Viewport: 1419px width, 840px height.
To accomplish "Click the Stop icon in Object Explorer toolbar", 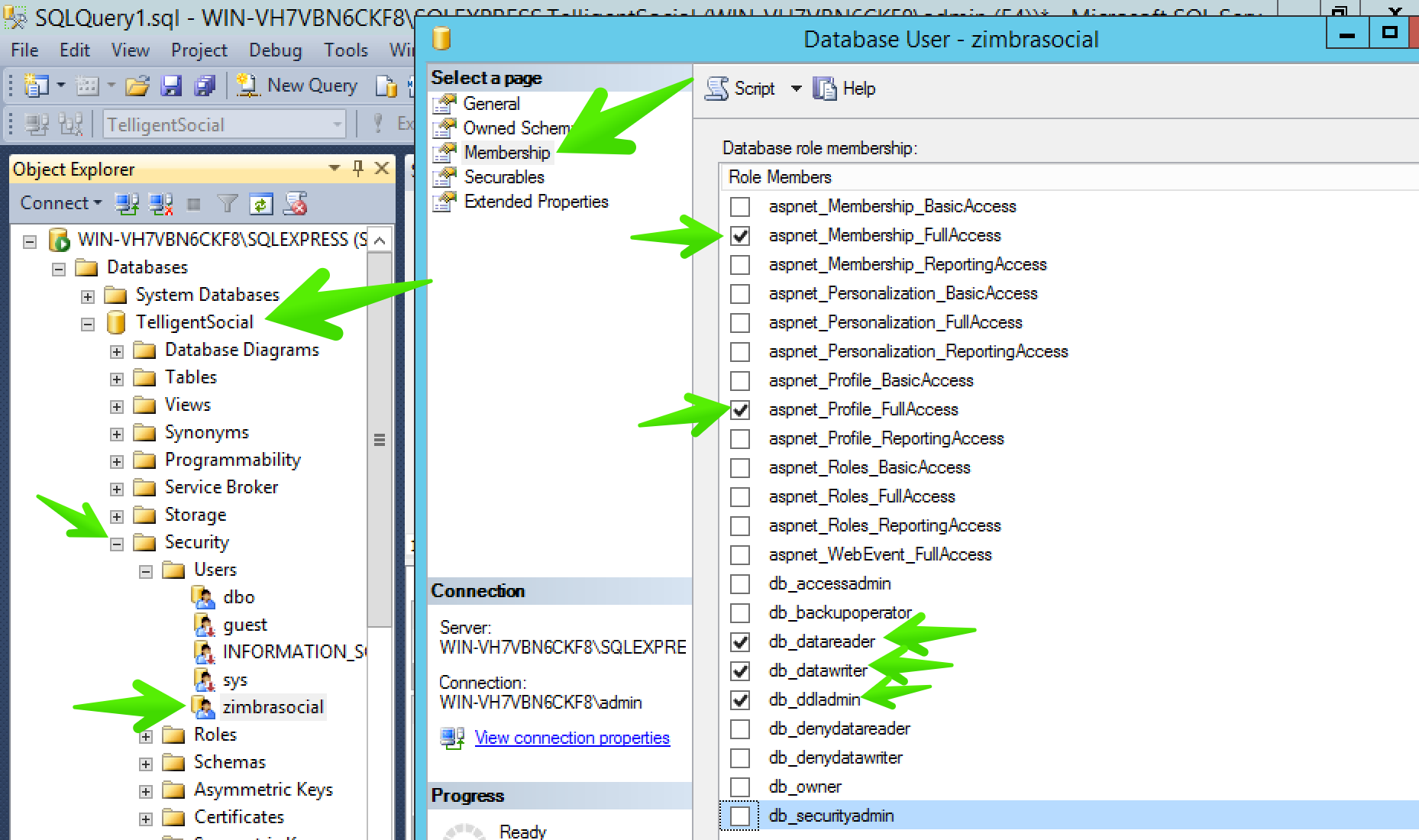I will coord(194,204).
